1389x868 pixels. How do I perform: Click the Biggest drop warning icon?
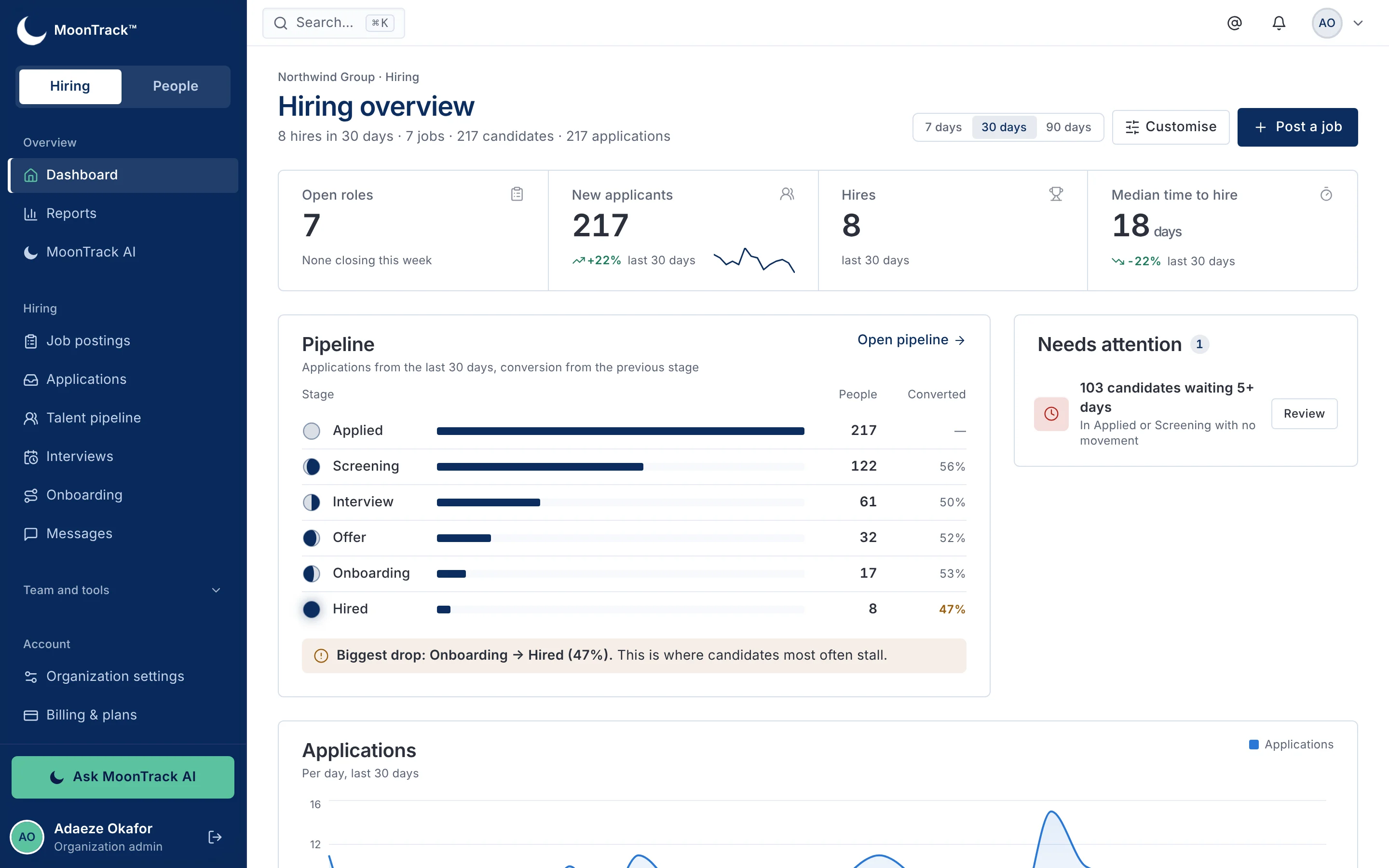[x=321, y=656]
